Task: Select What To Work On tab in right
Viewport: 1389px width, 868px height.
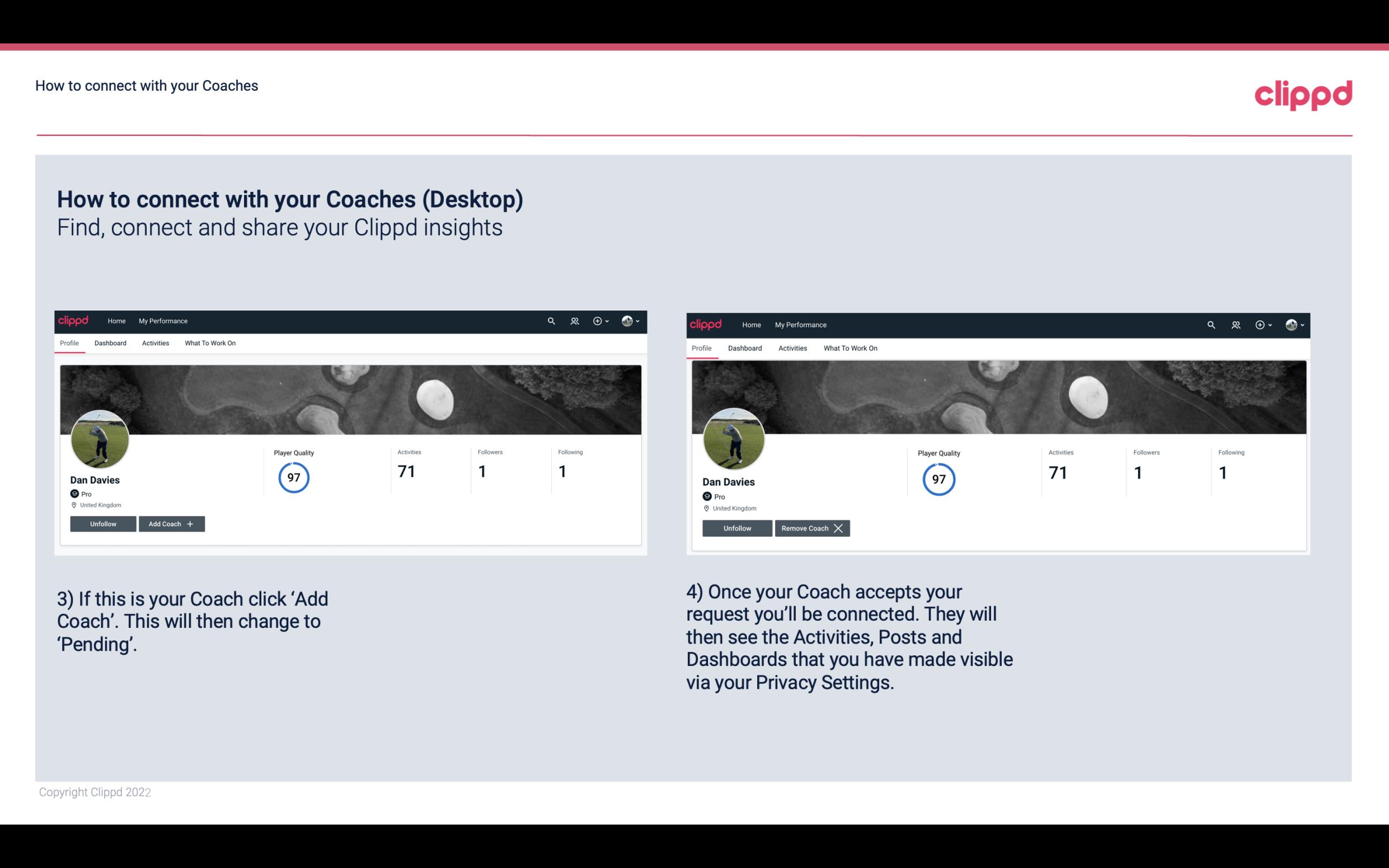Action: [849, 347]
